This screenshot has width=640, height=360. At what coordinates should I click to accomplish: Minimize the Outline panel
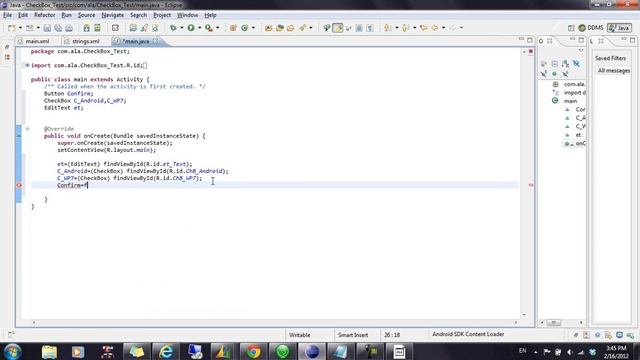pos(572,40)
